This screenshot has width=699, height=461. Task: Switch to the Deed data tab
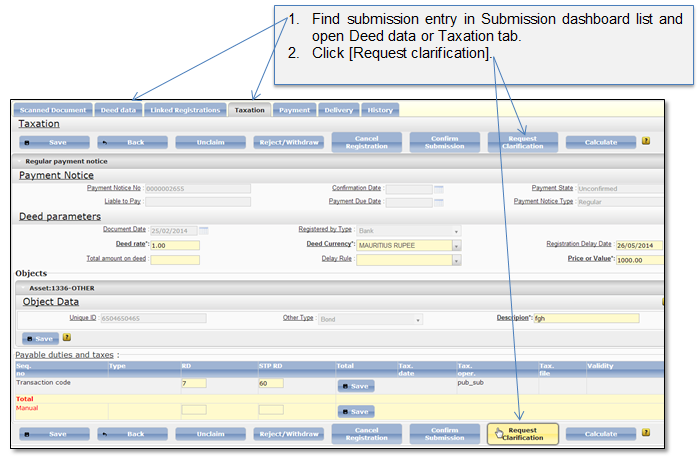pyautogui.click(x=118, y=110)
